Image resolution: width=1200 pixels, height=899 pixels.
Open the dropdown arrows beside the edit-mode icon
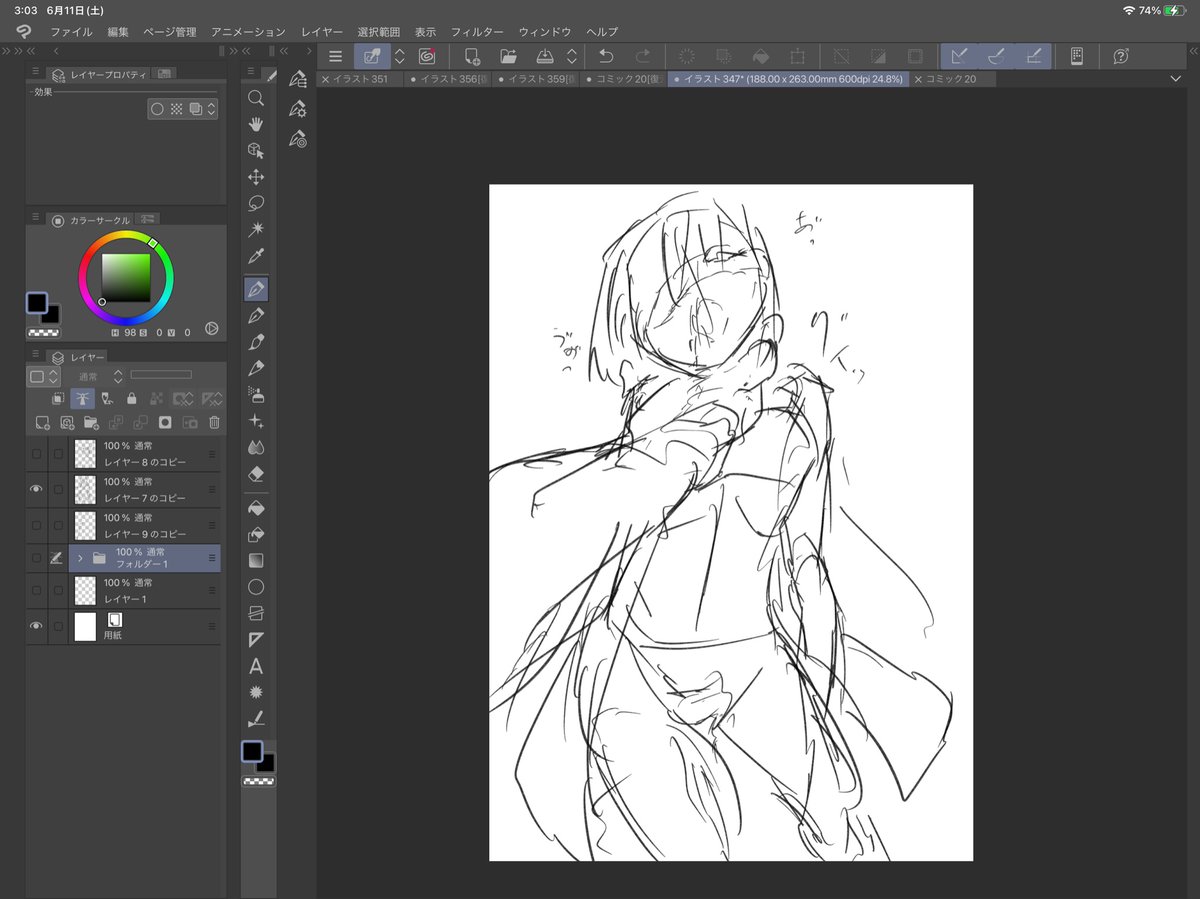pos(400,56)
